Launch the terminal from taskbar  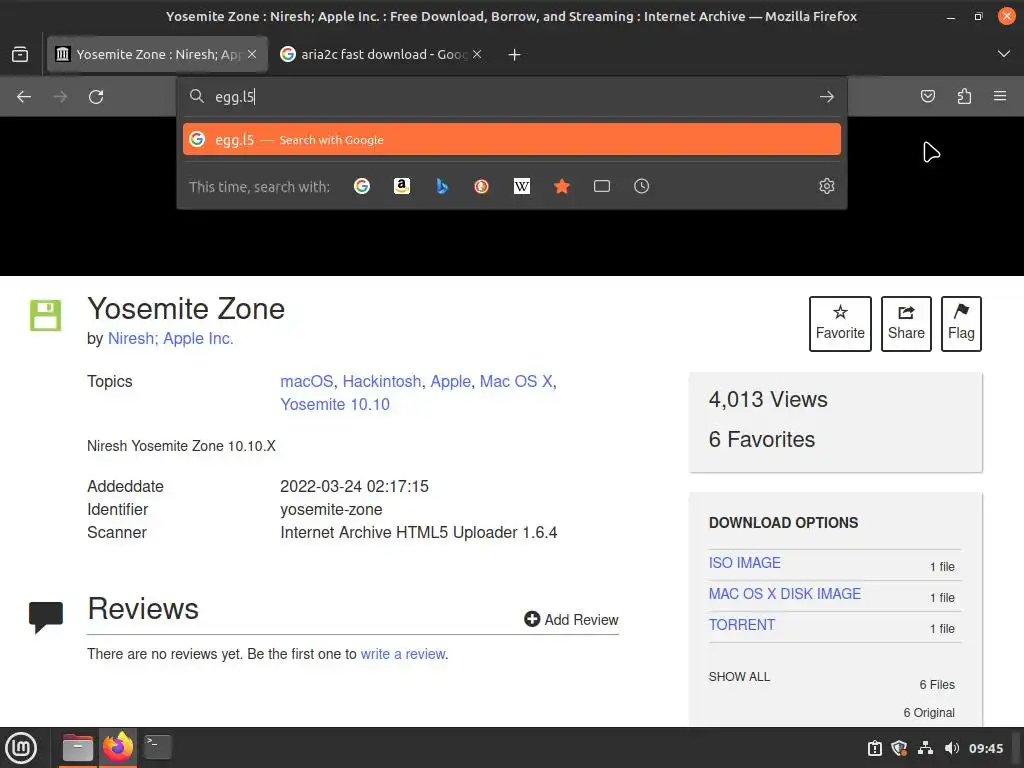[x=157, y=747]
